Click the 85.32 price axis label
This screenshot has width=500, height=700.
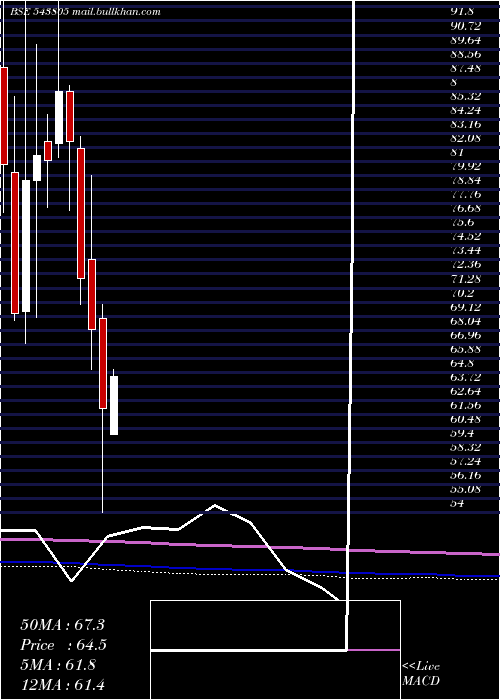pos(465,96)
